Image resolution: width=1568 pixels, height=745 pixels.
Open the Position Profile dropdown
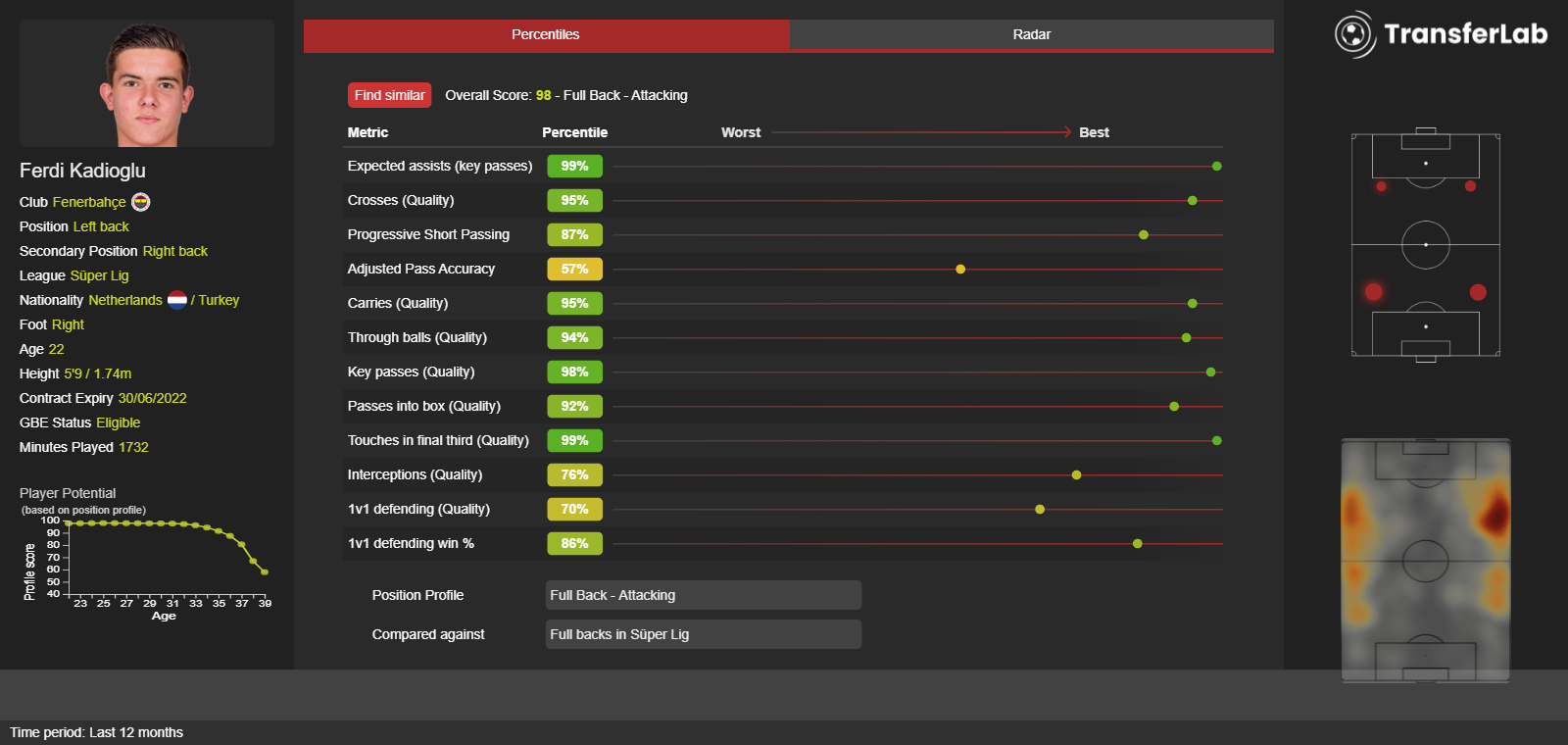[x=704, y=595]
